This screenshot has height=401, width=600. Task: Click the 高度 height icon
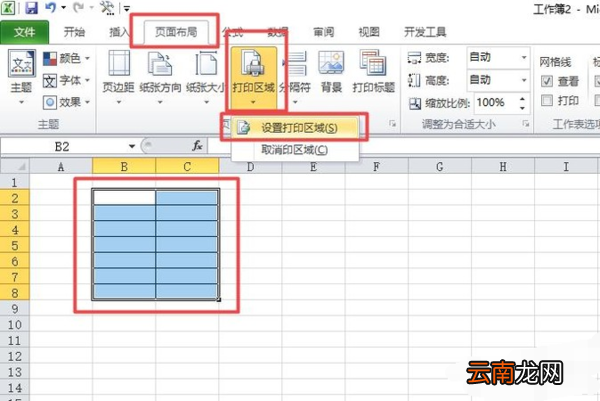tap(414, 80)
